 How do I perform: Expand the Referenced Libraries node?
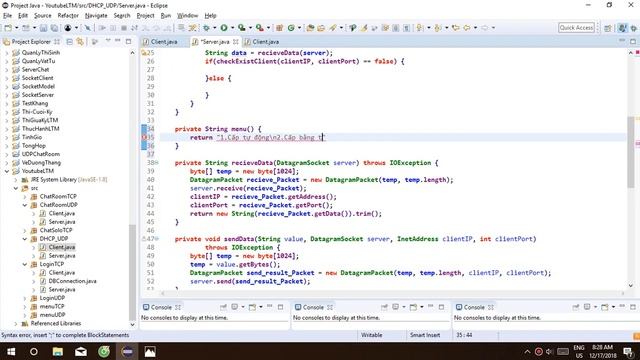tap(16, 324)
